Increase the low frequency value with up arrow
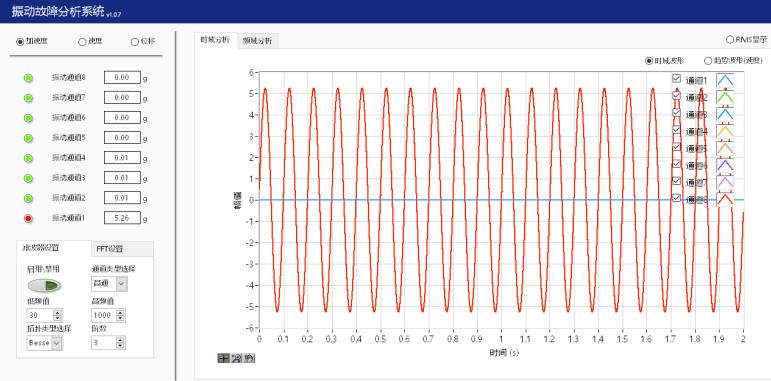The image size is (771, 381). coord(58,312)
